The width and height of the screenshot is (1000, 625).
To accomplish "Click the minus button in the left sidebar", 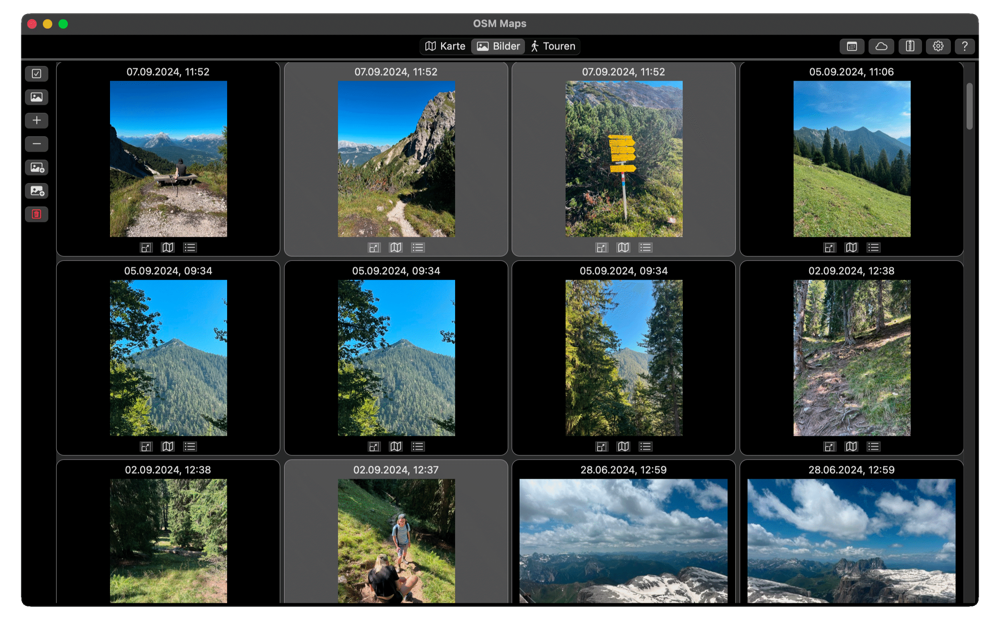I will pyautogui.click(x=36, y=143).
